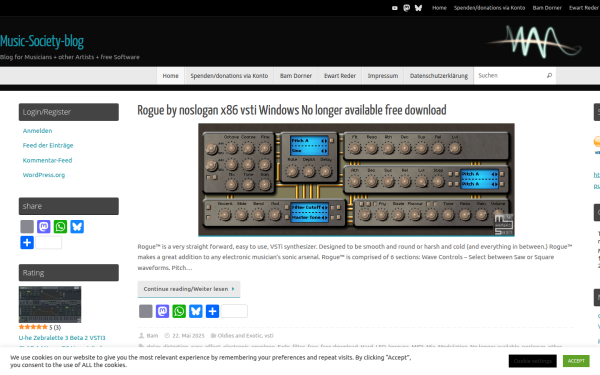Share via WhatsApp in sidebar share widget

click(60, 227)
